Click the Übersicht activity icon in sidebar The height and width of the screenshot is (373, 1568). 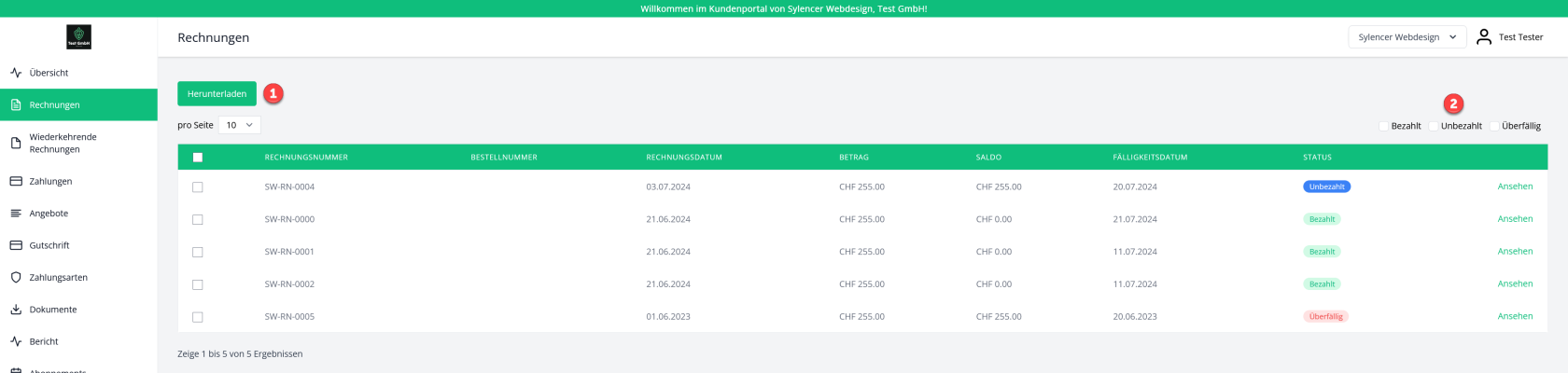(x=16, y=73)
